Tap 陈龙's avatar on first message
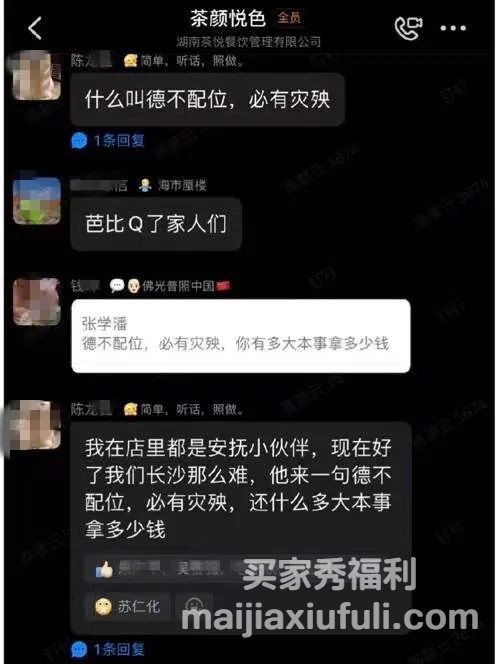The width and height of the screenshot is (498, 664). [37, 76]
